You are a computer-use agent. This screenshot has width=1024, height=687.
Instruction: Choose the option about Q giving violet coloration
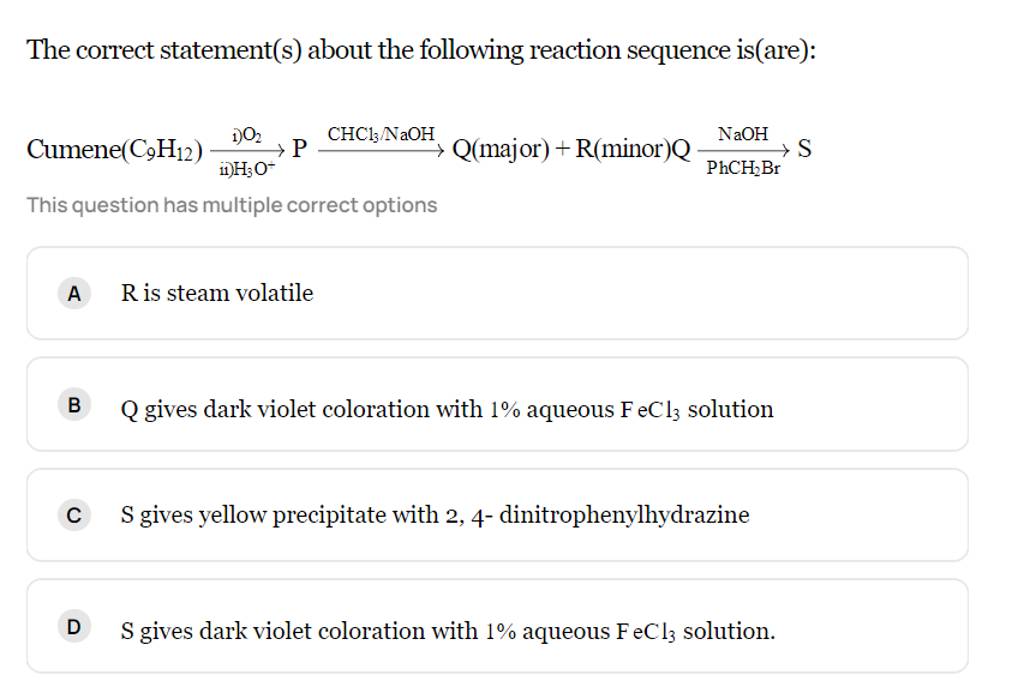(x=446, y=409)
